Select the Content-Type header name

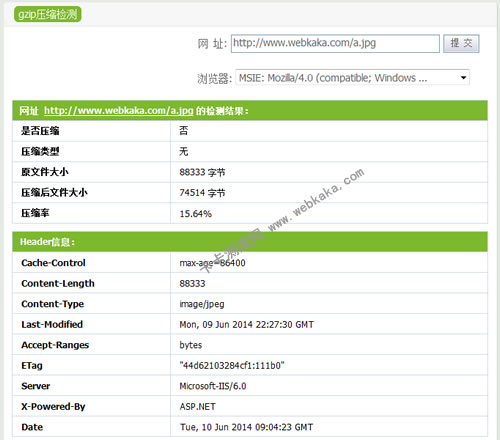[52, 304]
